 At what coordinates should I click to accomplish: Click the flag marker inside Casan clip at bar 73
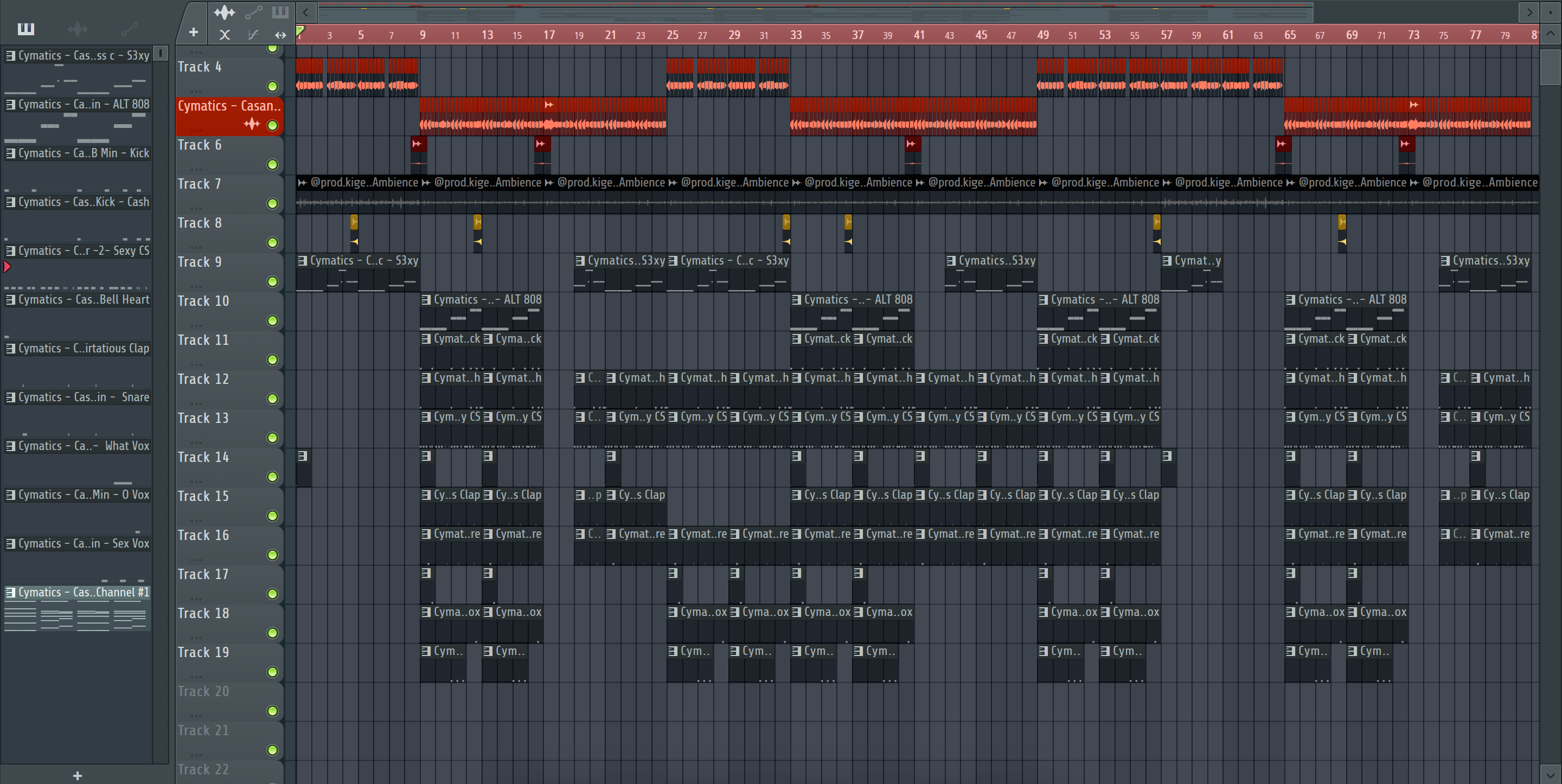1413,105
